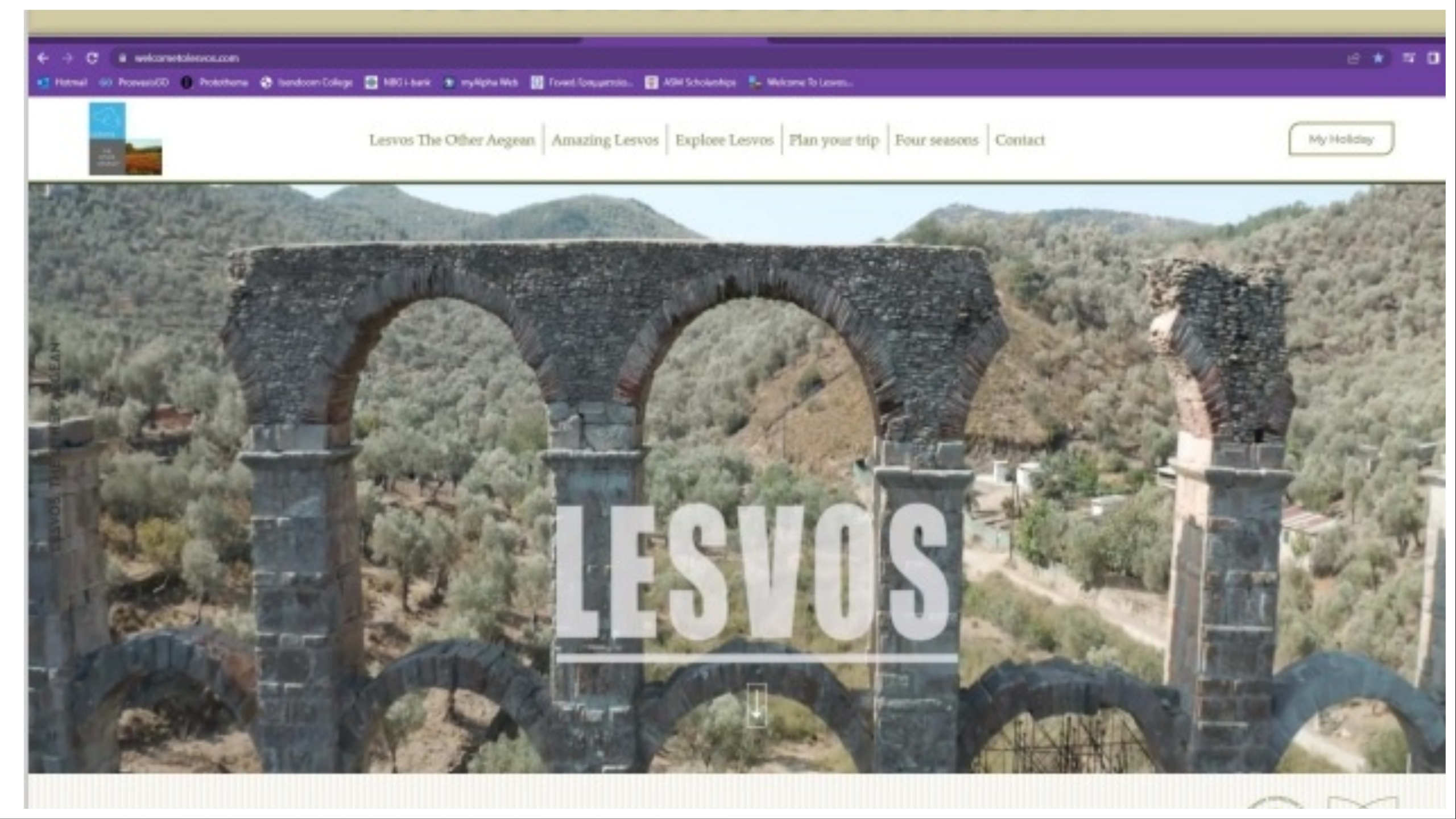Click the share page icon

coord(1353,59)
